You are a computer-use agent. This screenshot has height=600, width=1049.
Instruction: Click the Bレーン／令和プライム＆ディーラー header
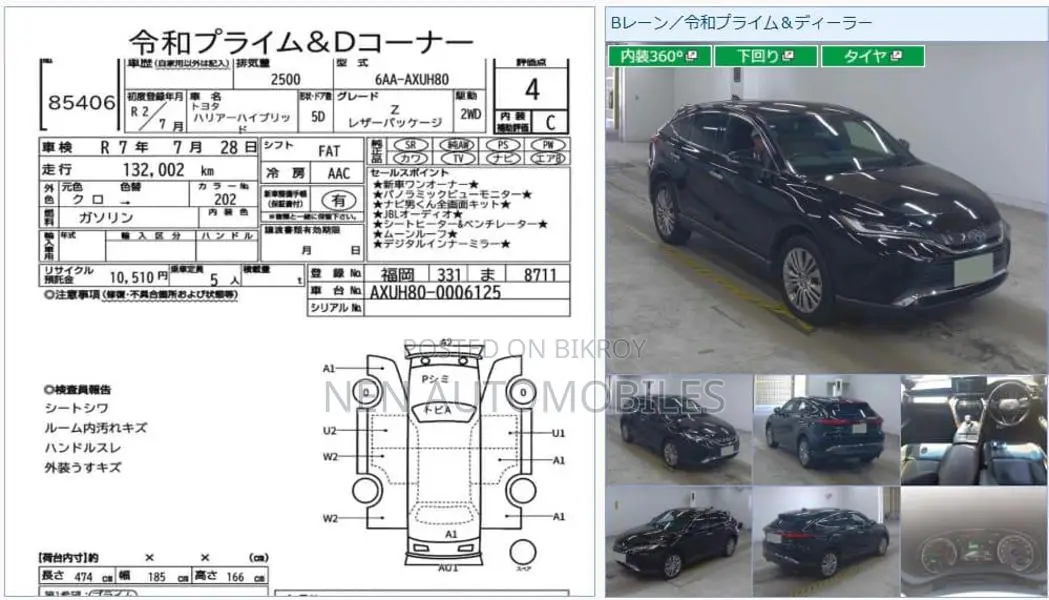741,23
